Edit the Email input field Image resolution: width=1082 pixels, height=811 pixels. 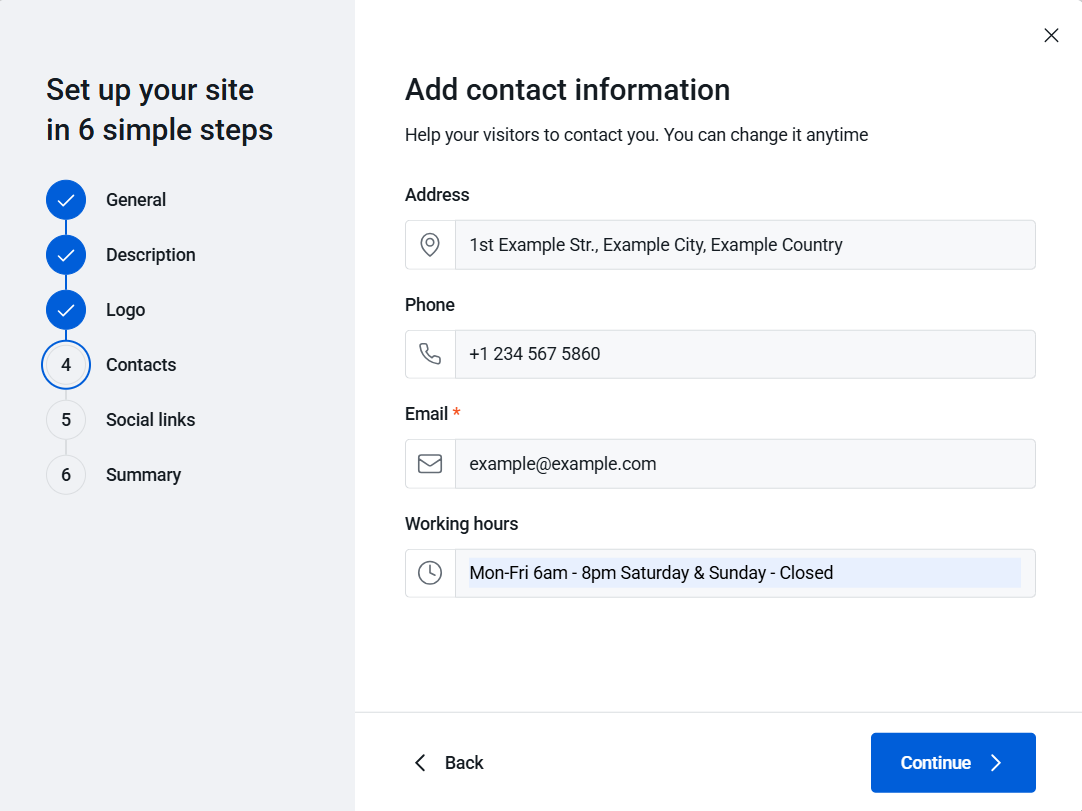(744, 464)
